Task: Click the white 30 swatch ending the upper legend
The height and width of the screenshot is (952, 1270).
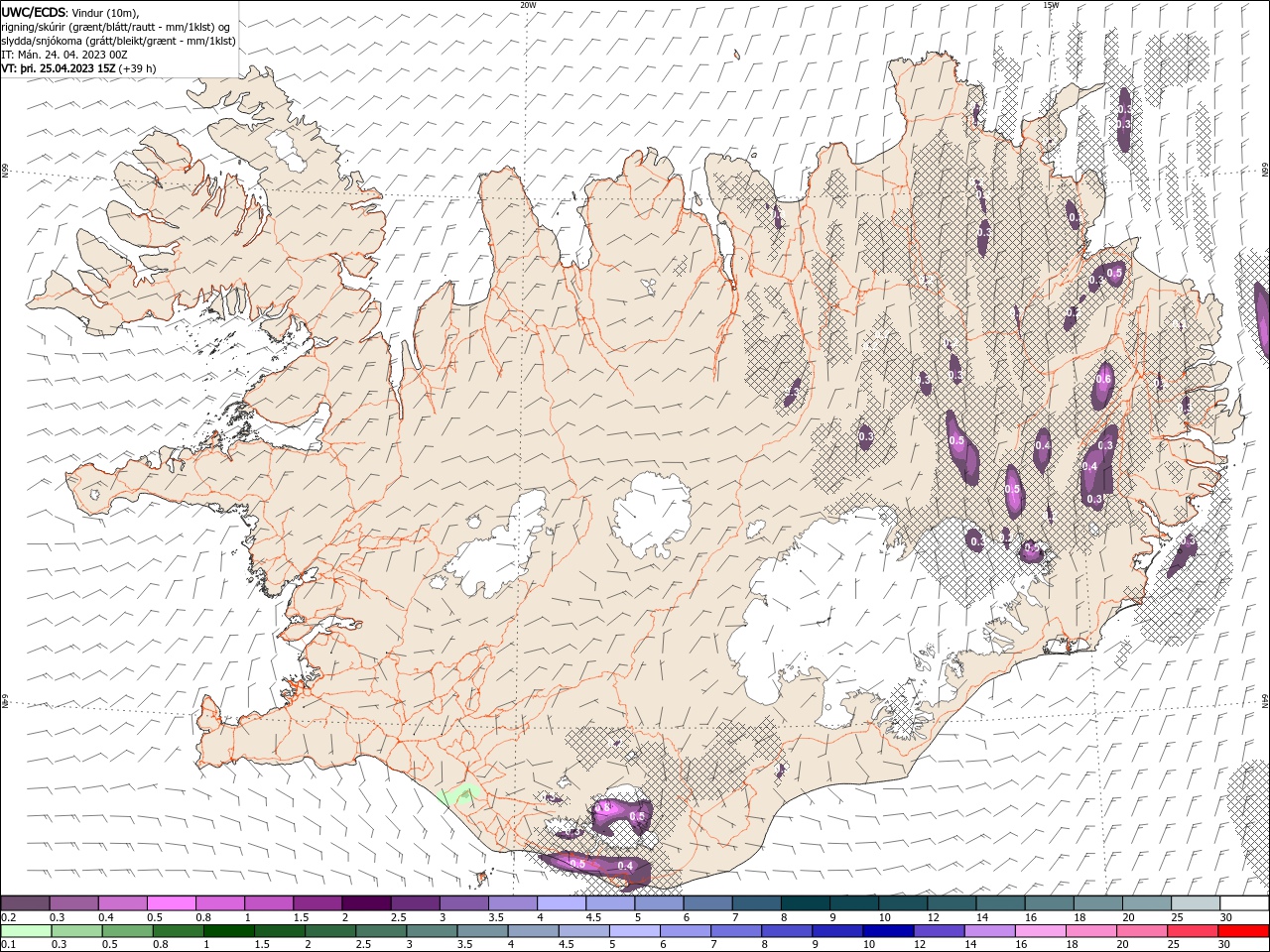Action: (x=1244, y=903)
